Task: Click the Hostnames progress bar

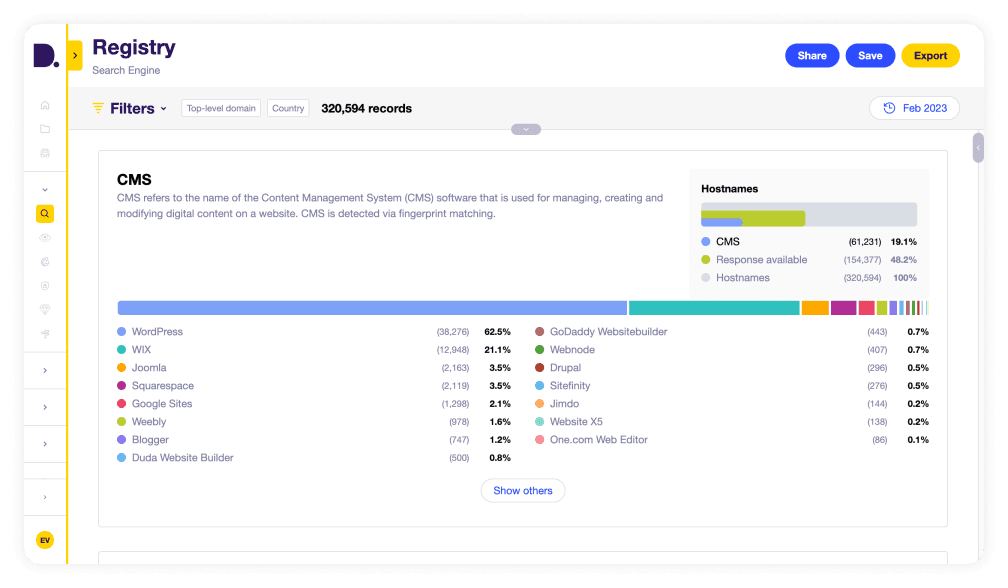Action: click(x=809, y=215)
